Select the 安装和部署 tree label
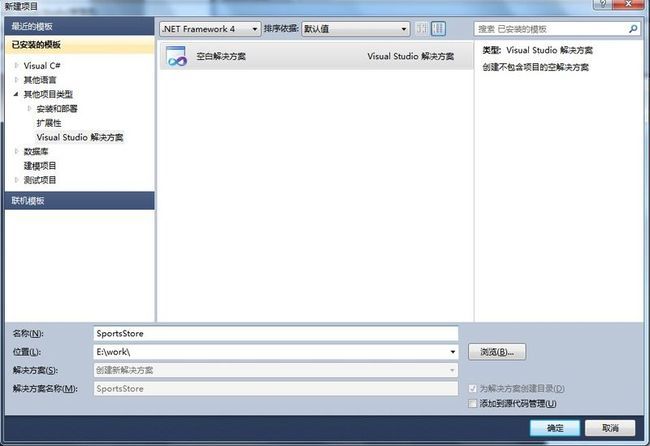 (57, 109)
